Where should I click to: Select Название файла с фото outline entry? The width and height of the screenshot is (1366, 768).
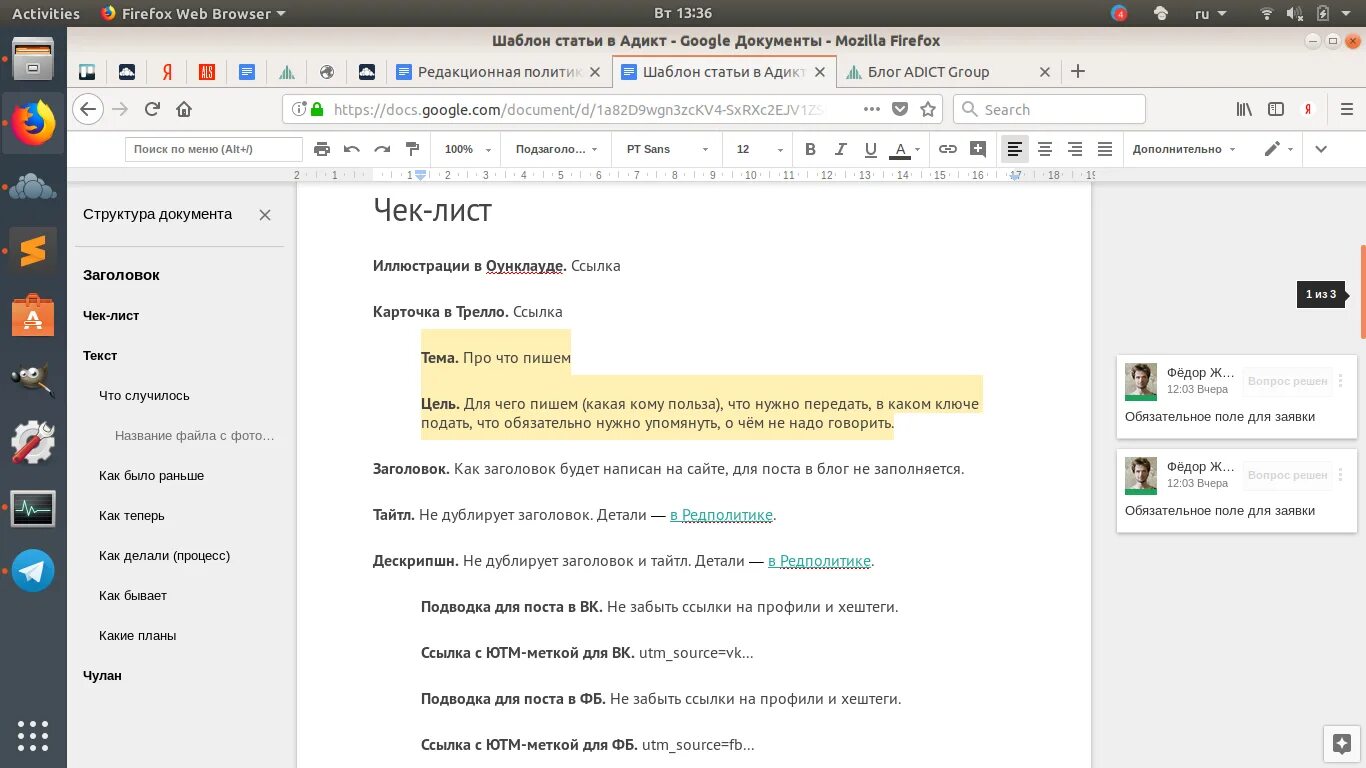(x=194, y=435)
